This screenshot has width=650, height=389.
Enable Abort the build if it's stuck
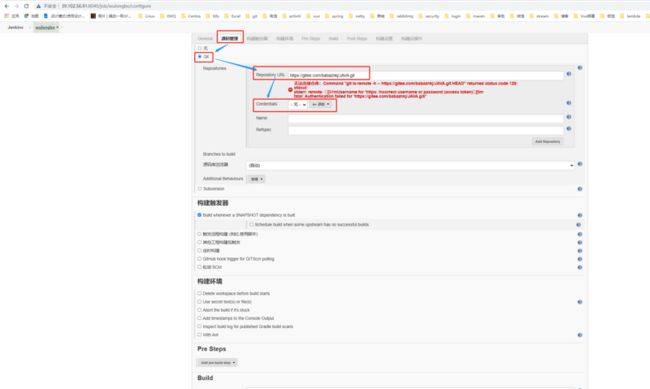199,310
